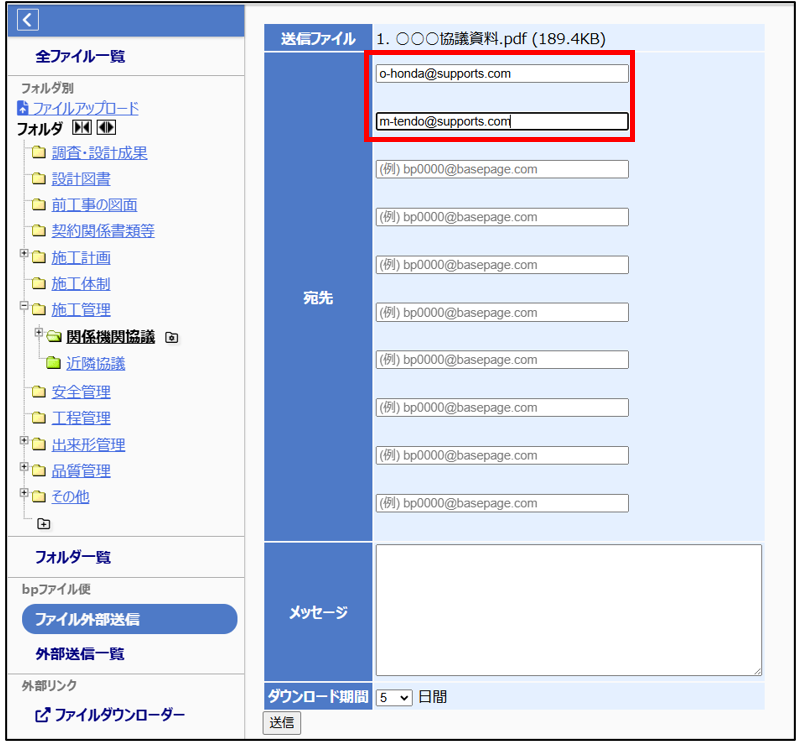Expand the 品質管理 folder tree node
Viewport: 805px width, 750px height.
(x=24, y=469)
